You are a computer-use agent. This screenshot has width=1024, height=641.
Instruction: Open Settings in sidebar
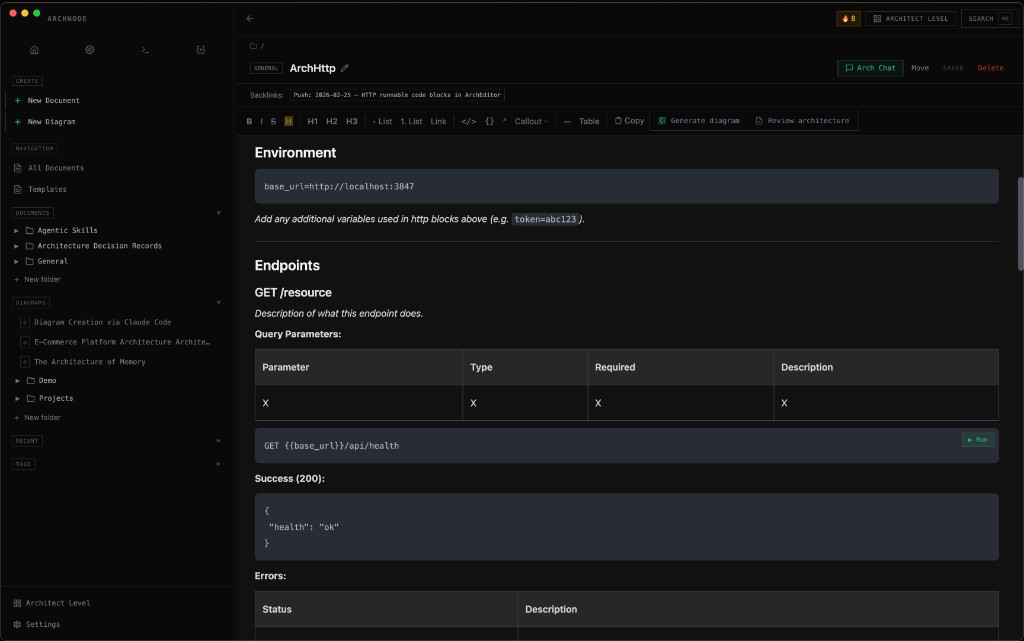37,625
